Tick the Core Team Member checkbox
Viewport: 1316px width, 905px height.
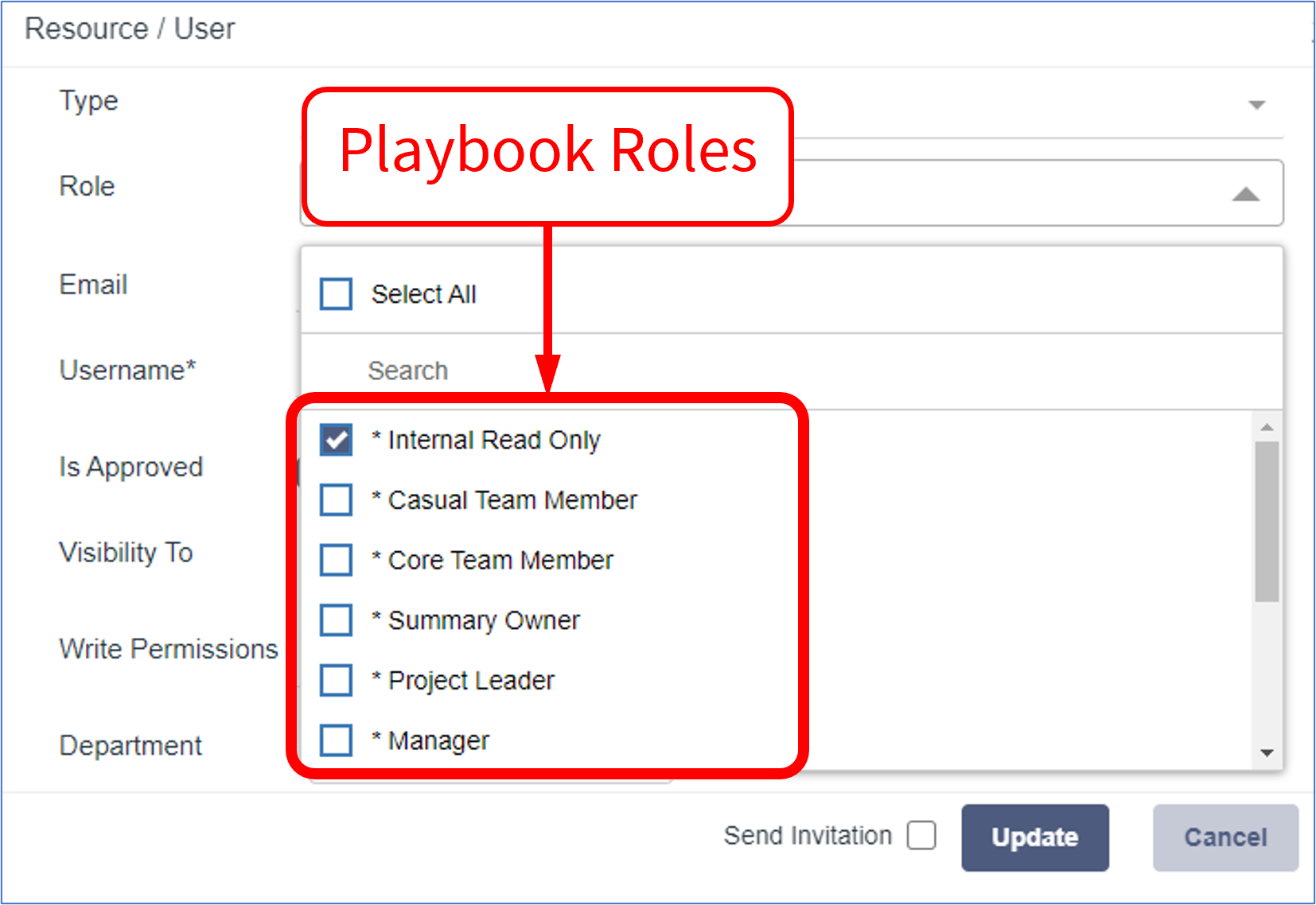click(x=336, y=560)
